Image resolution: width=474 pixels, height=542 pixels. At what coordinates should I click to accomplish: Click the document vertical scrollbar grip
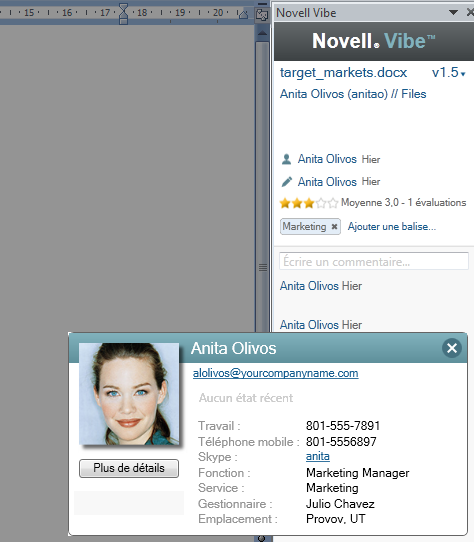tap(263, 267)
